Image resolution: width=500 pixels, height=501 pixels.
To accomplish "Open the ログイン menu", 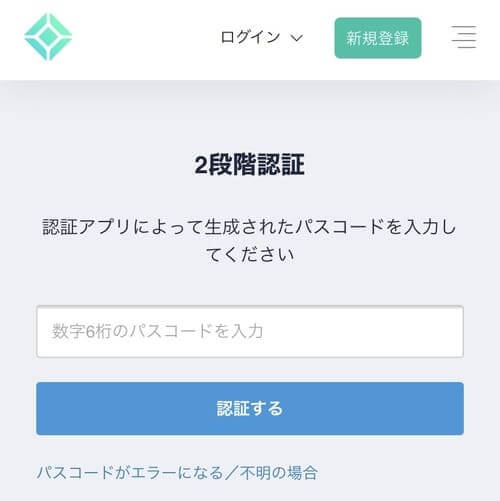I will [x=262, y=37].
